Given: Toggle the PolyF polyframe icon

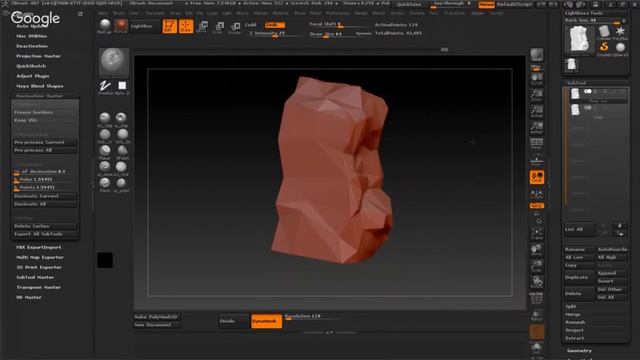Looking at the screenshot, I should (x=537, y=298).
